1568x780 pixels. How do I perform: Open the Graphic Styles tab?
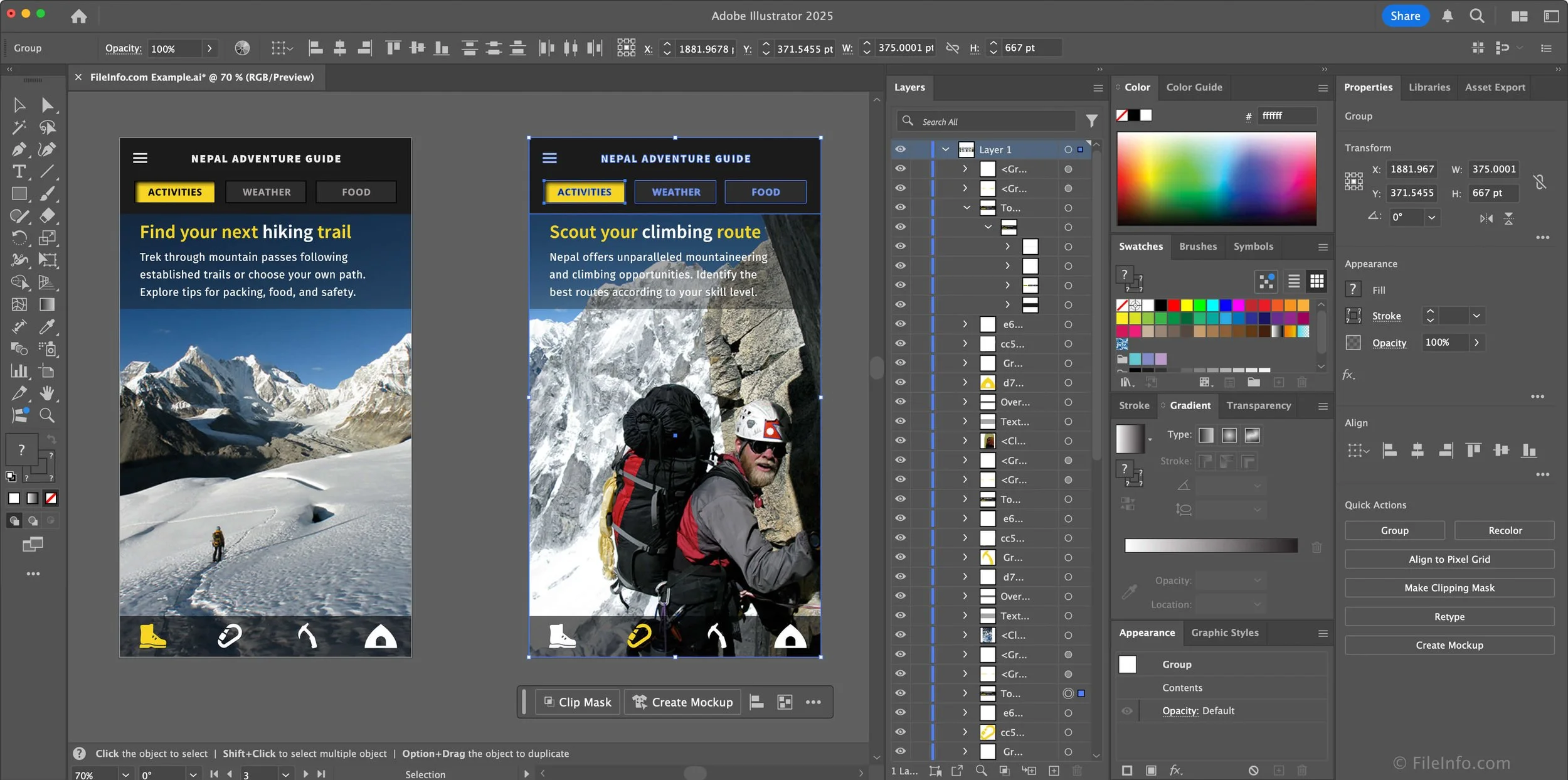(1224, 633)
